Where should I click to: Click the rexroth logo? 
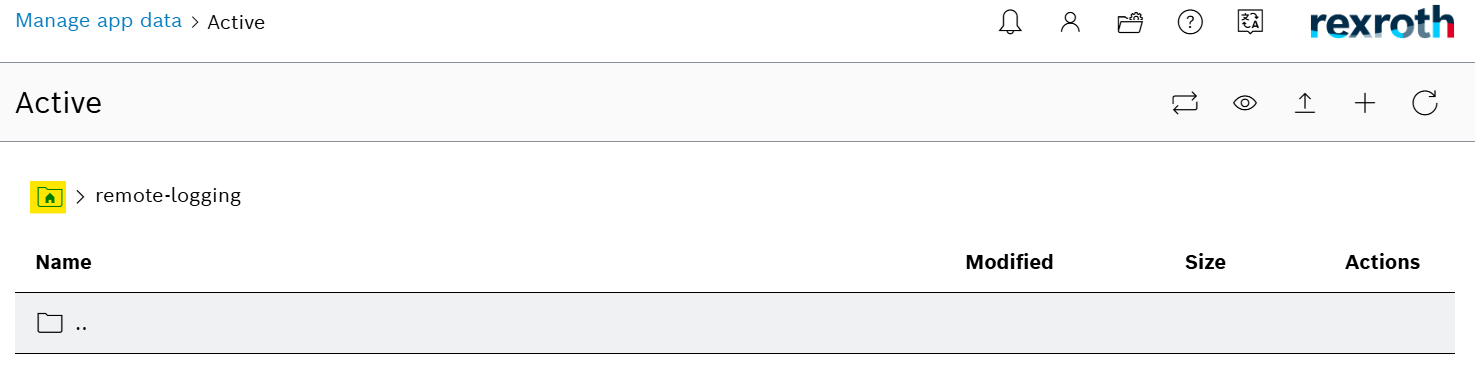1382,22
